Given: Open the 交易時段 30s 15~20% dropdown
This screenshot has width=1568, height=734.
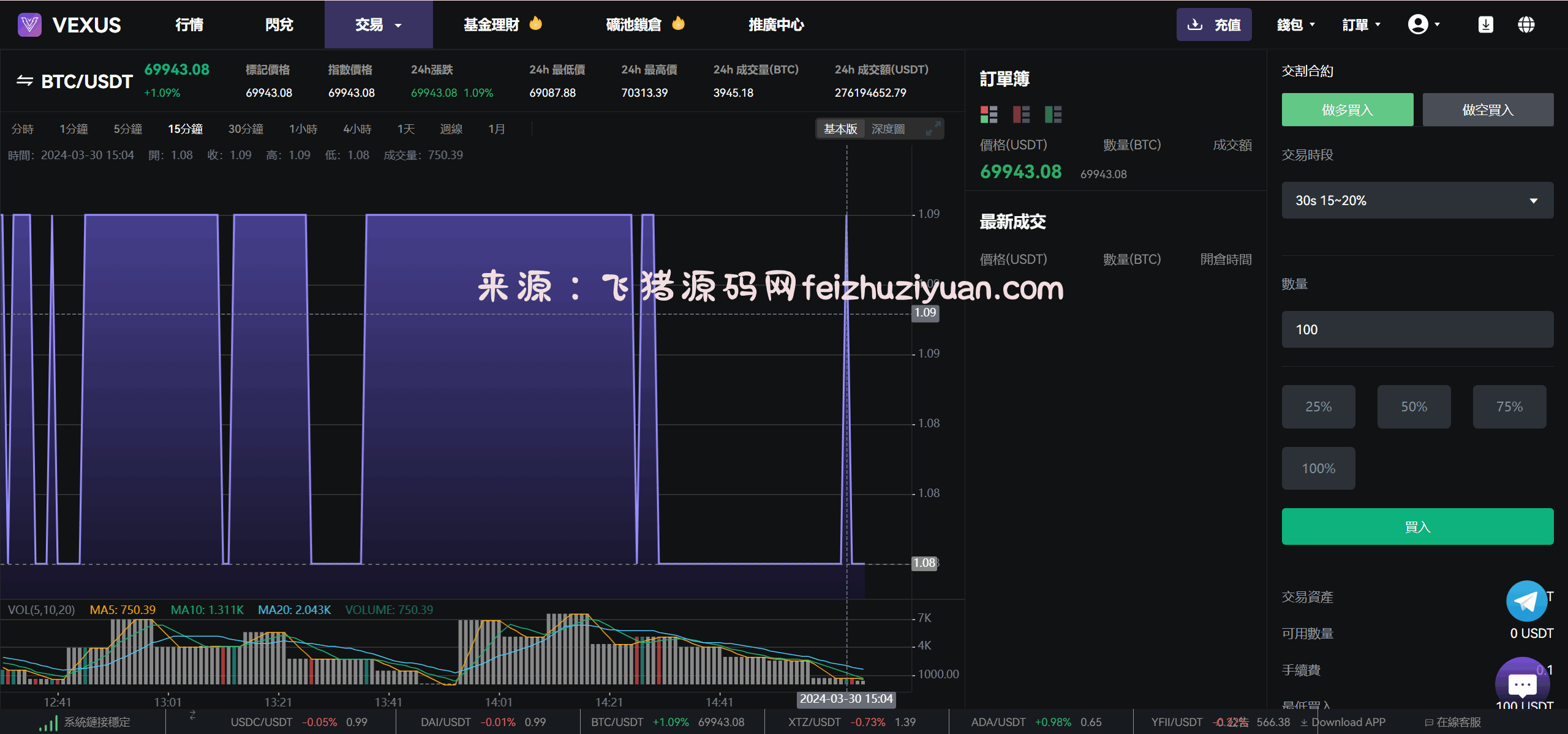Looking at the screenshot, I should [x=1417, y=200].
